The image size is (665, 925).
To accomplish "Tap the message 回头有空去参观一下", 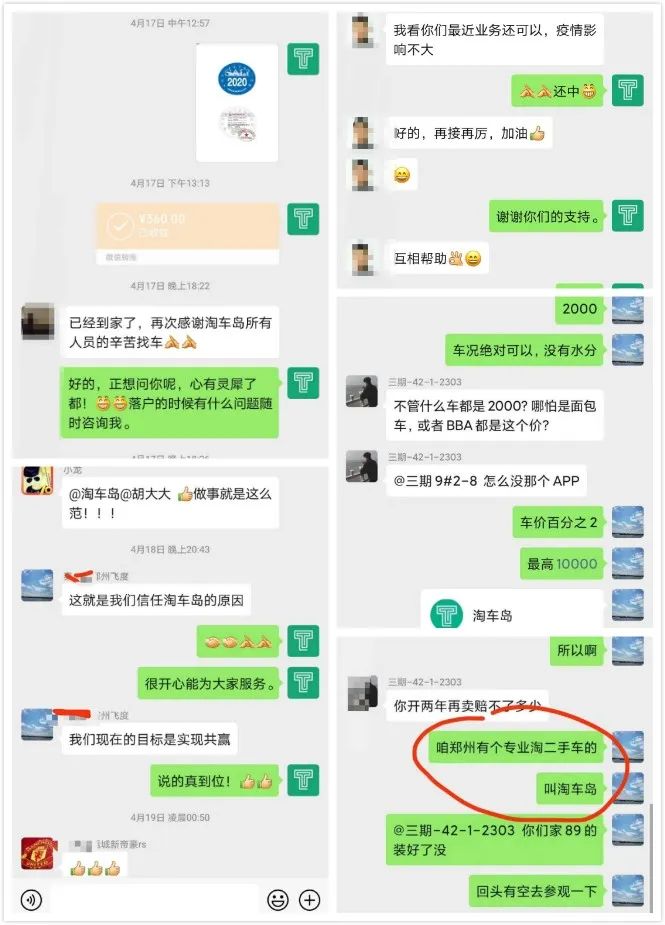I will point(536,891).
